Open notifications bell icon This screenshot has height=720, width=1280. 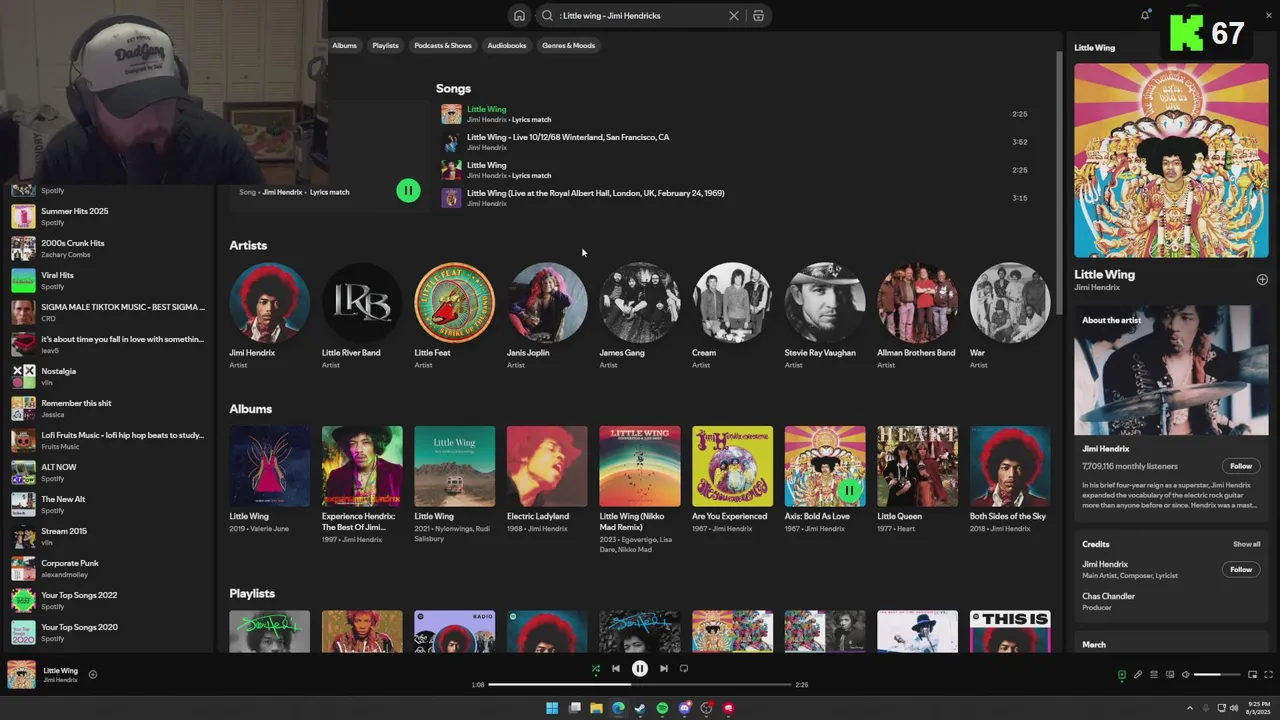point(1145,15)
